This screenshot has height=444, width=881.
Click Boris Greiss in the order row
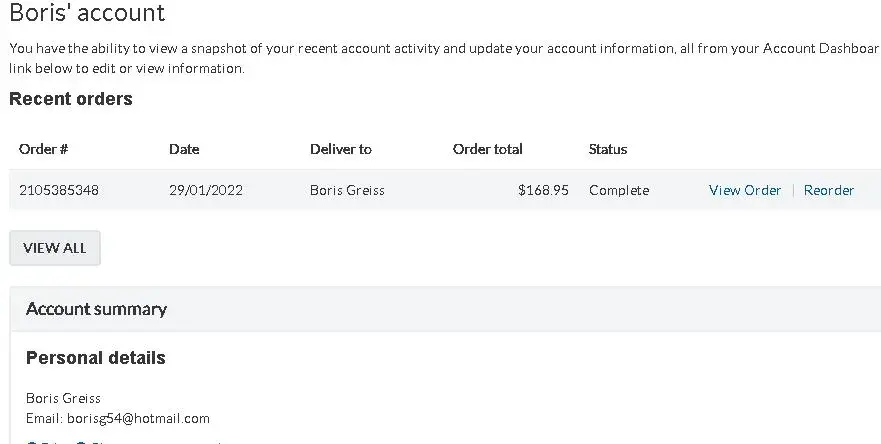pyautogui.click(x=347, y=190)
